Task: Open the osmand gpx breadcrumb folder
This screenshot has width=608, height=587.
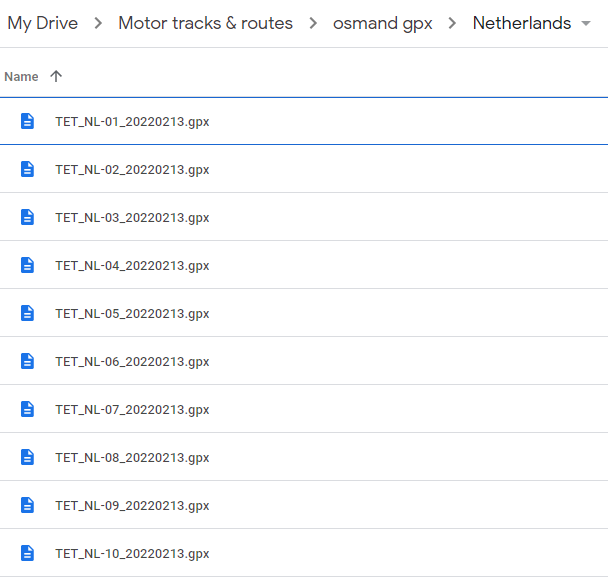Action: [383, 23]
